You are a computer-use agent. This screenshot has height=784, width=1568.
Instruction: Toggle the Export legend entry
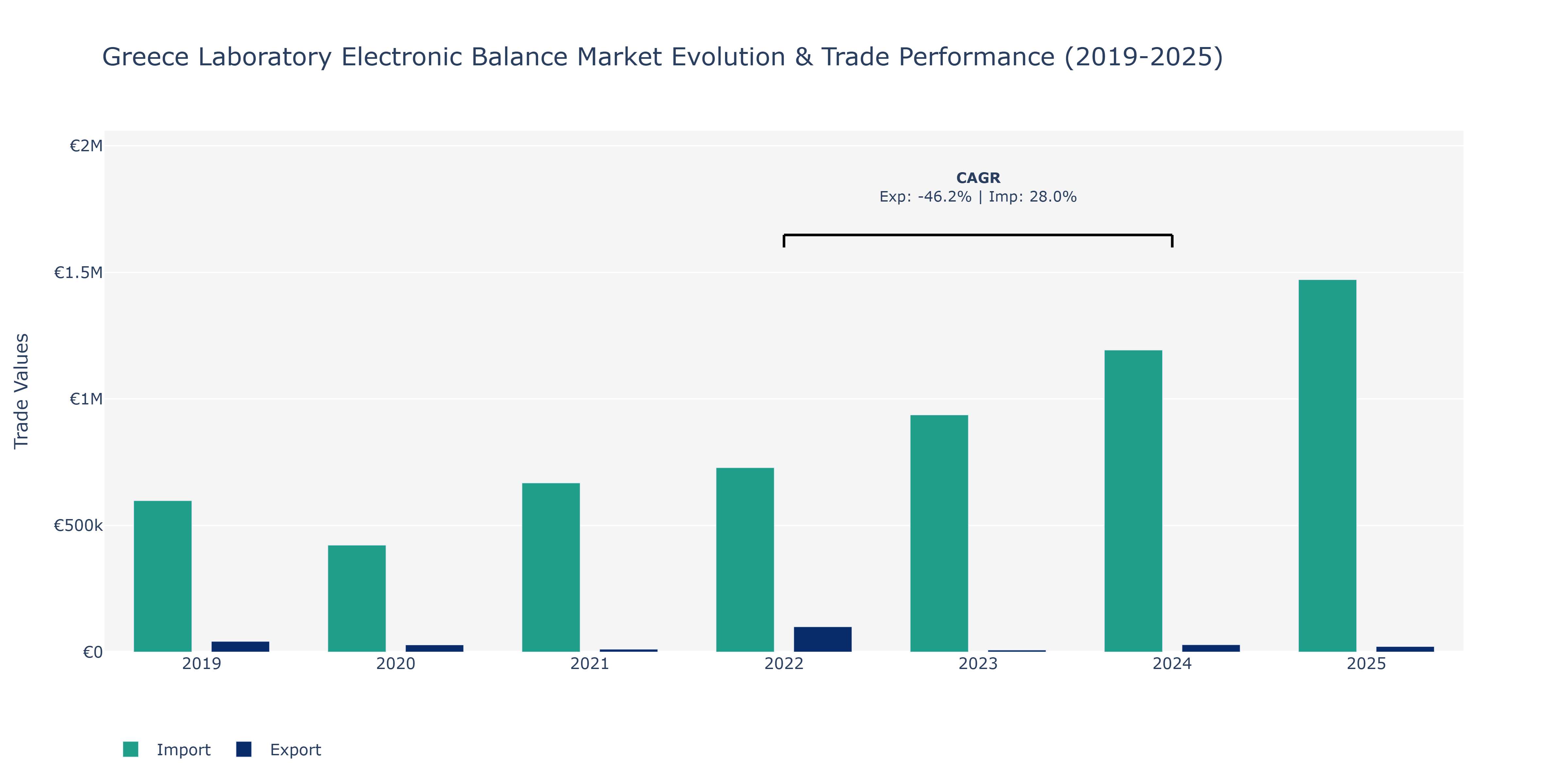279,749
